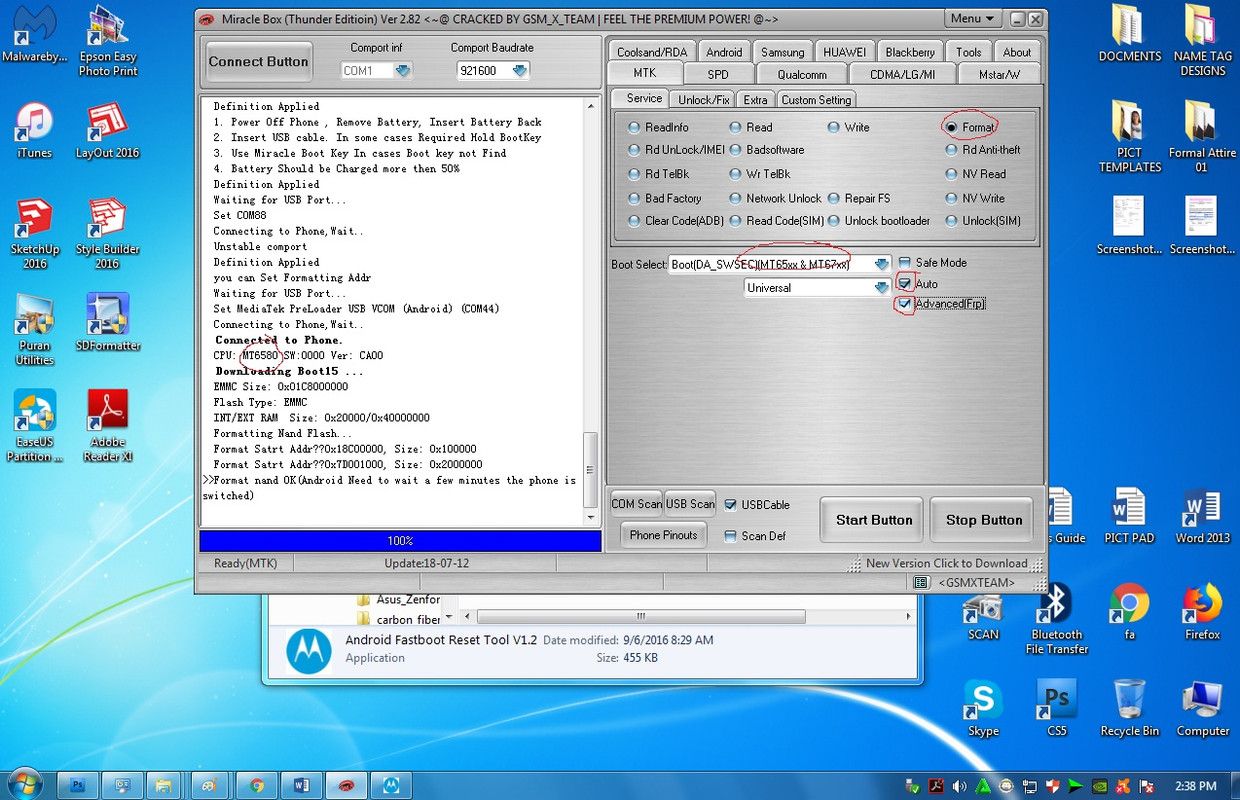Launch Word 2013 desktop shortcut
The width and height of the screenshot is (1240, 800).
click(1202, 516)
